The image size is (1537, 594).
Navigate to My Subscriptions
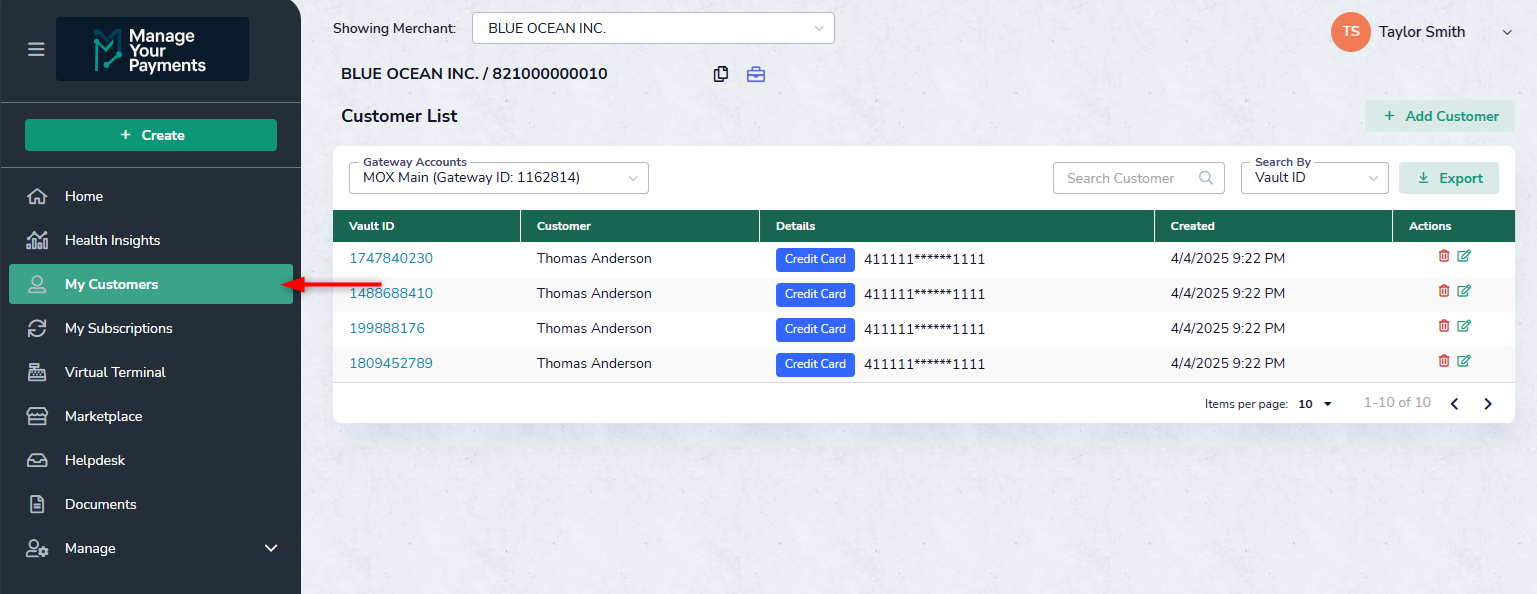click(118, 328)
